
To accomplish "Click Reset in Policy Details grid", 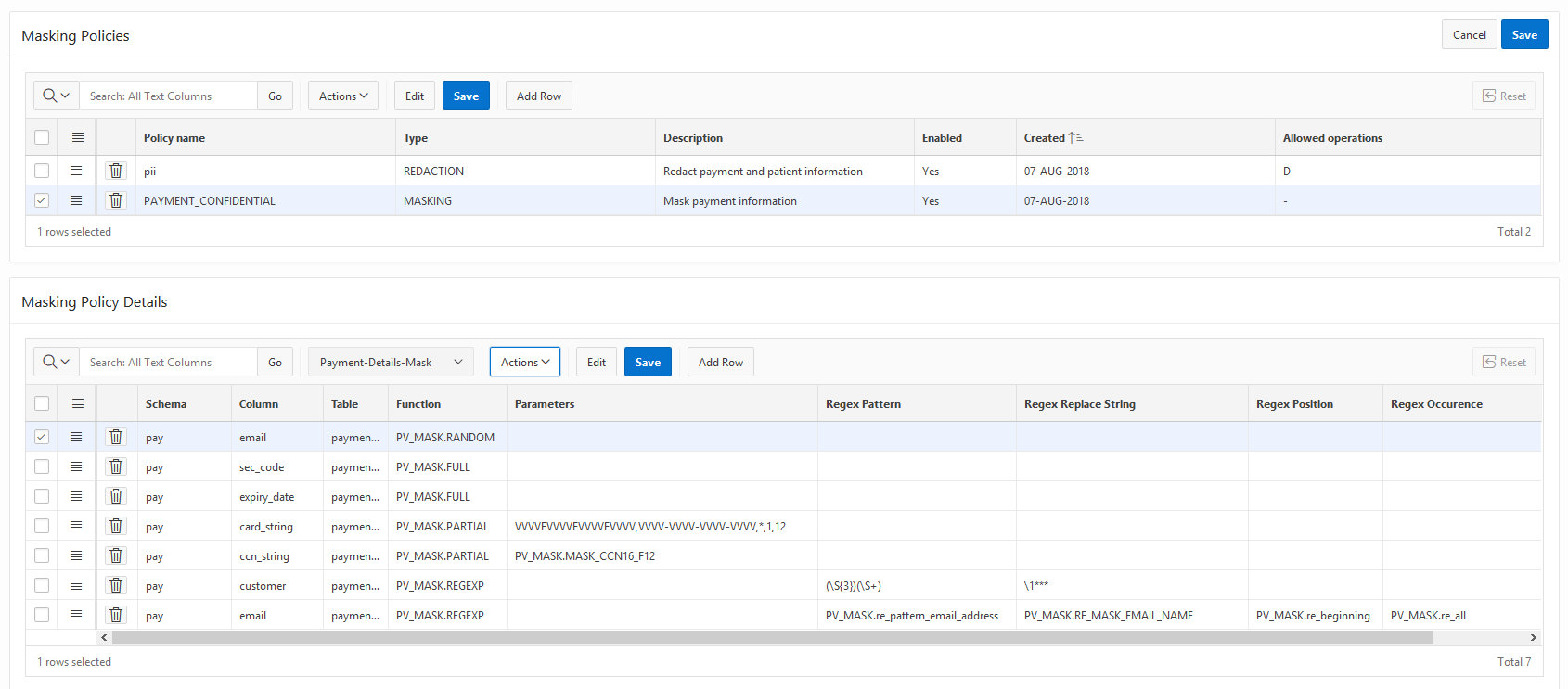I will click(x=1504, y=362).
